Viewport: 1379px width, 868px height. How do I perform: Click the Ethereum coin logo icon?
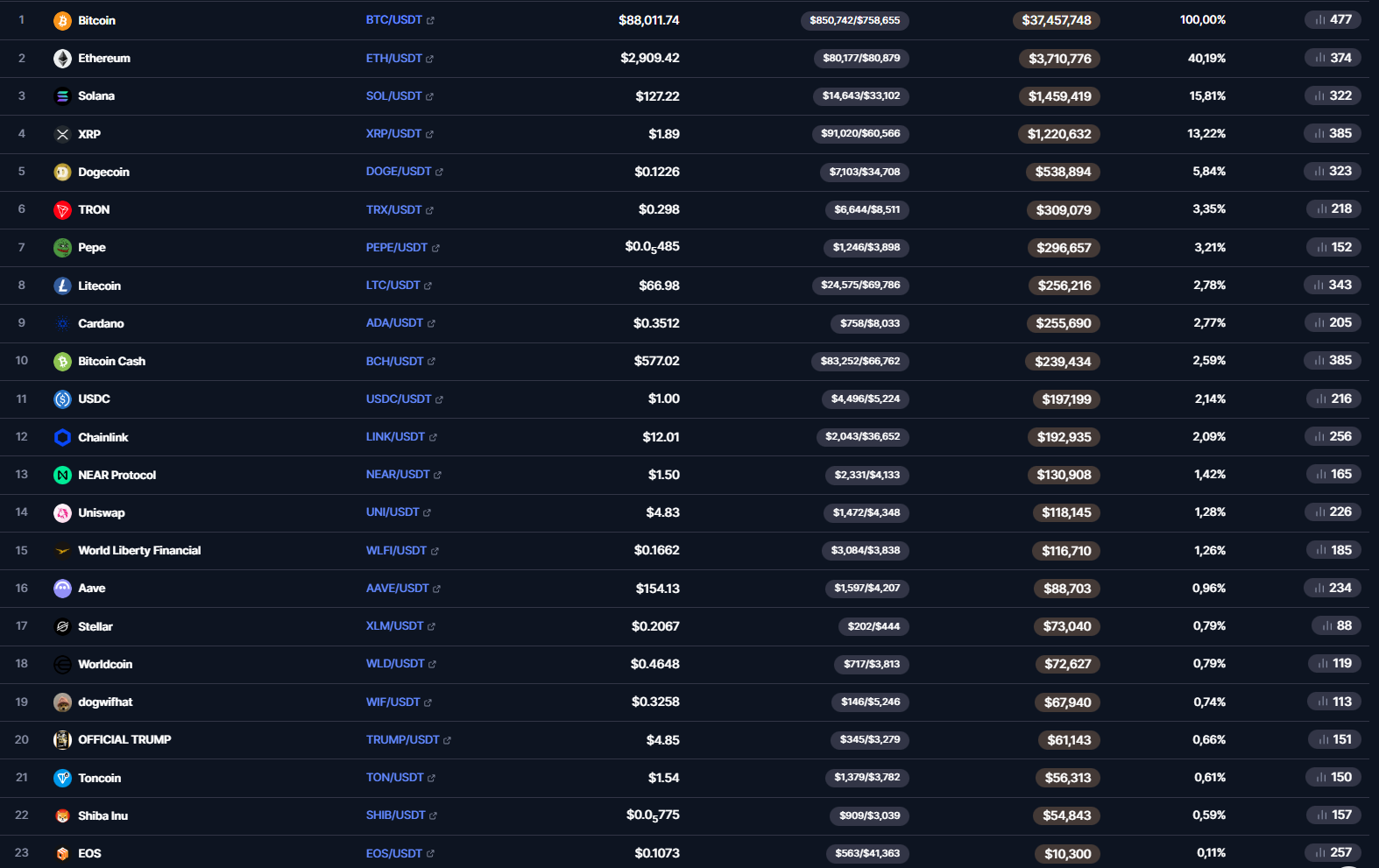coord(62,59)
